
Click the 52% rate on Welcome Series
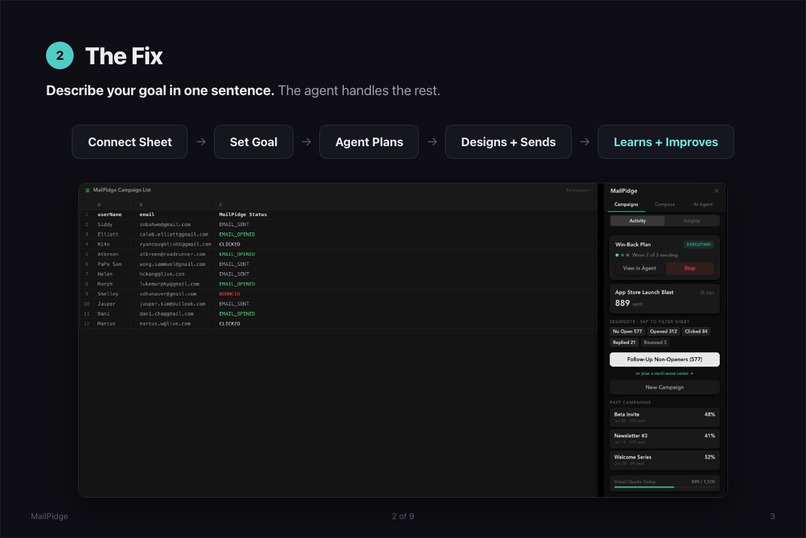[x=709, y=457]
